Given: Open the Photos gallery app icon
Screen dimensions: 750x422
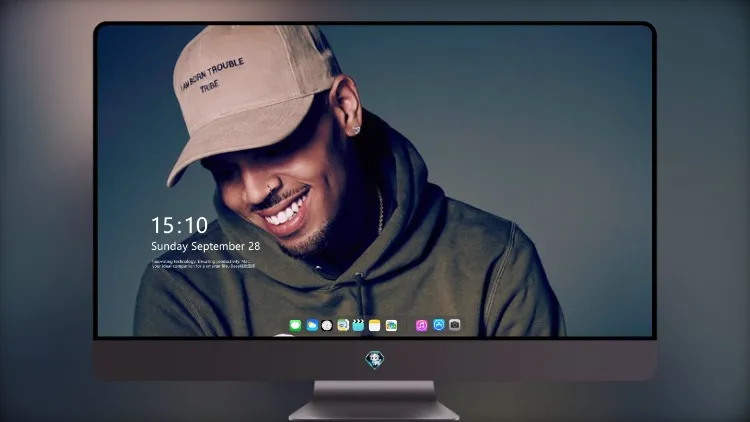Looking at the screenshot, I should click(x=391, y=325).
